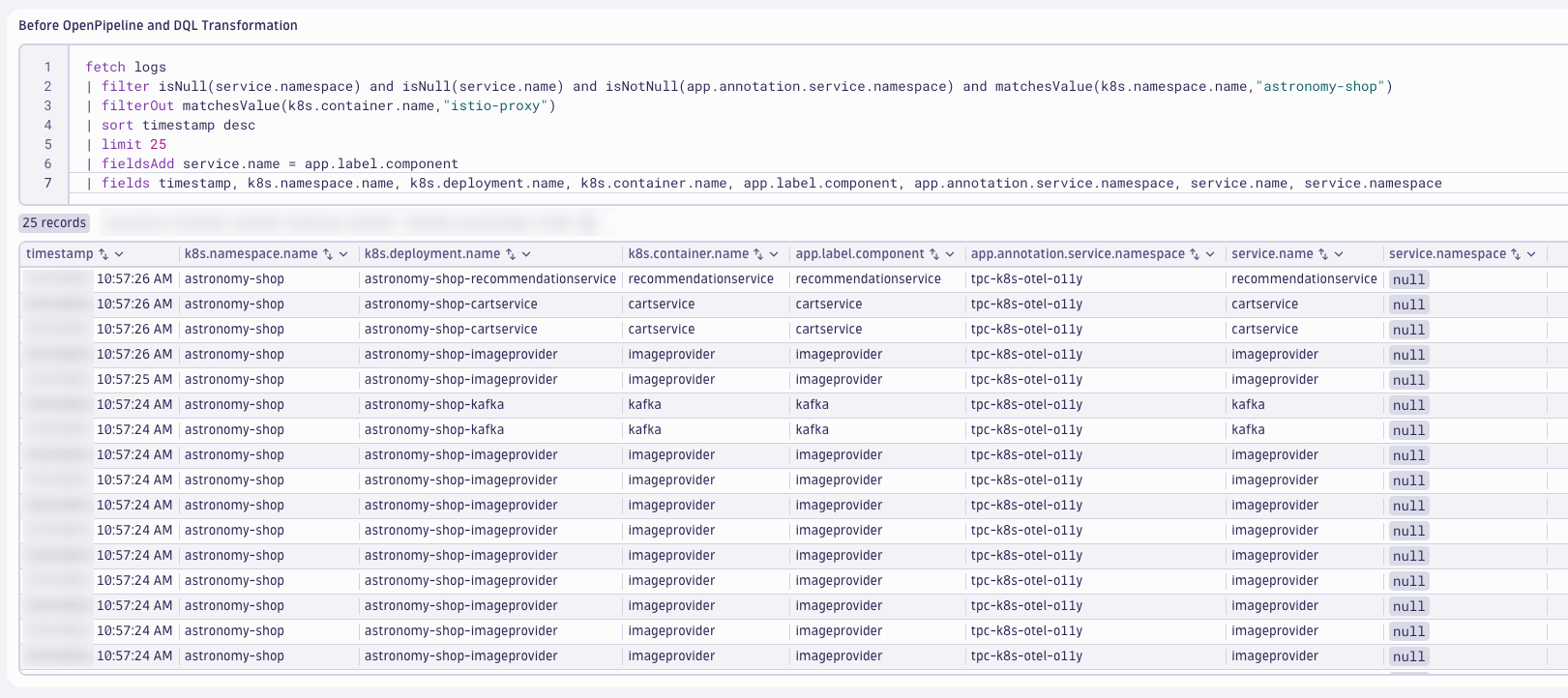Open k8s.deployment.name column dropdown chevron
Screen dimensions: 1568x698
pyautogui.click(x=526, y=254)
